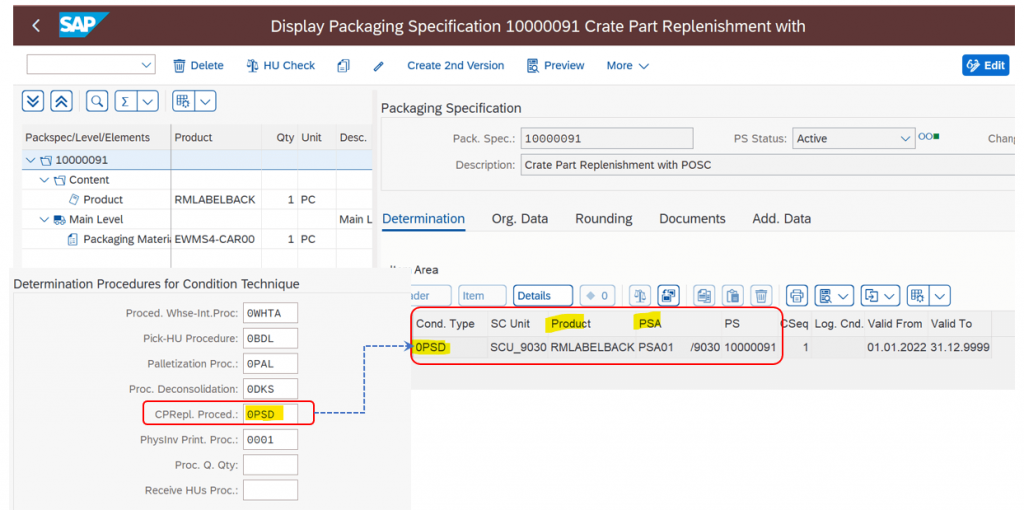Screen dimensions: 1024x510
Task: Click the Palletization Proc. field 0PAL
Action: pos(270,363)
